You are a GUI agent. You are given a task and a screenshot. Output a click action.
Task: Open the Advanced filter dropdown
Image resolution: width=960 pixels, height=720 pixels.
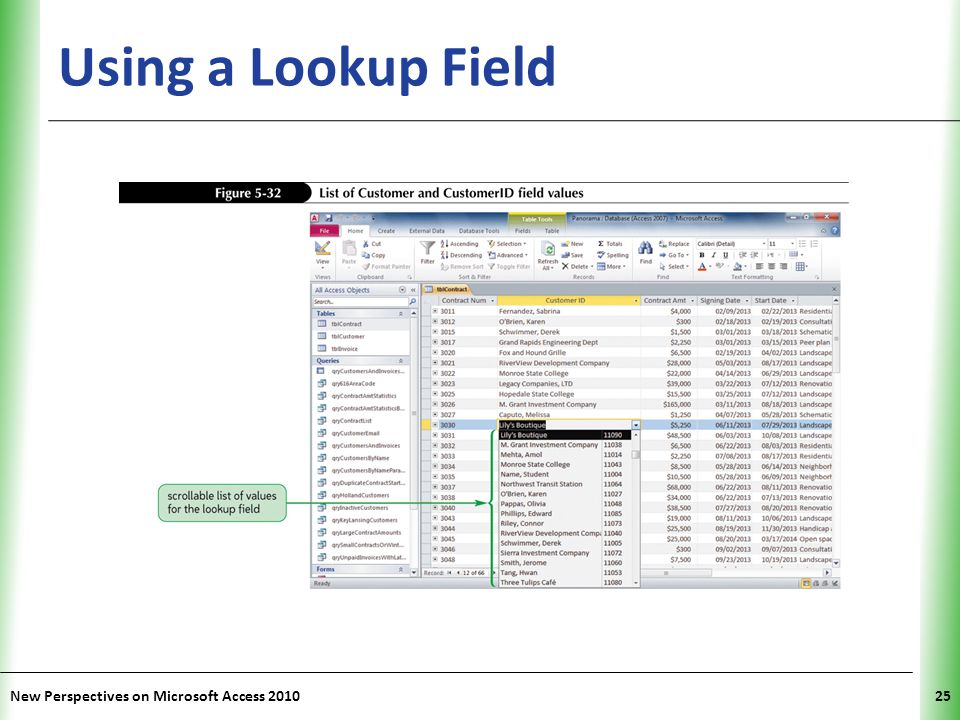(508, 255)
